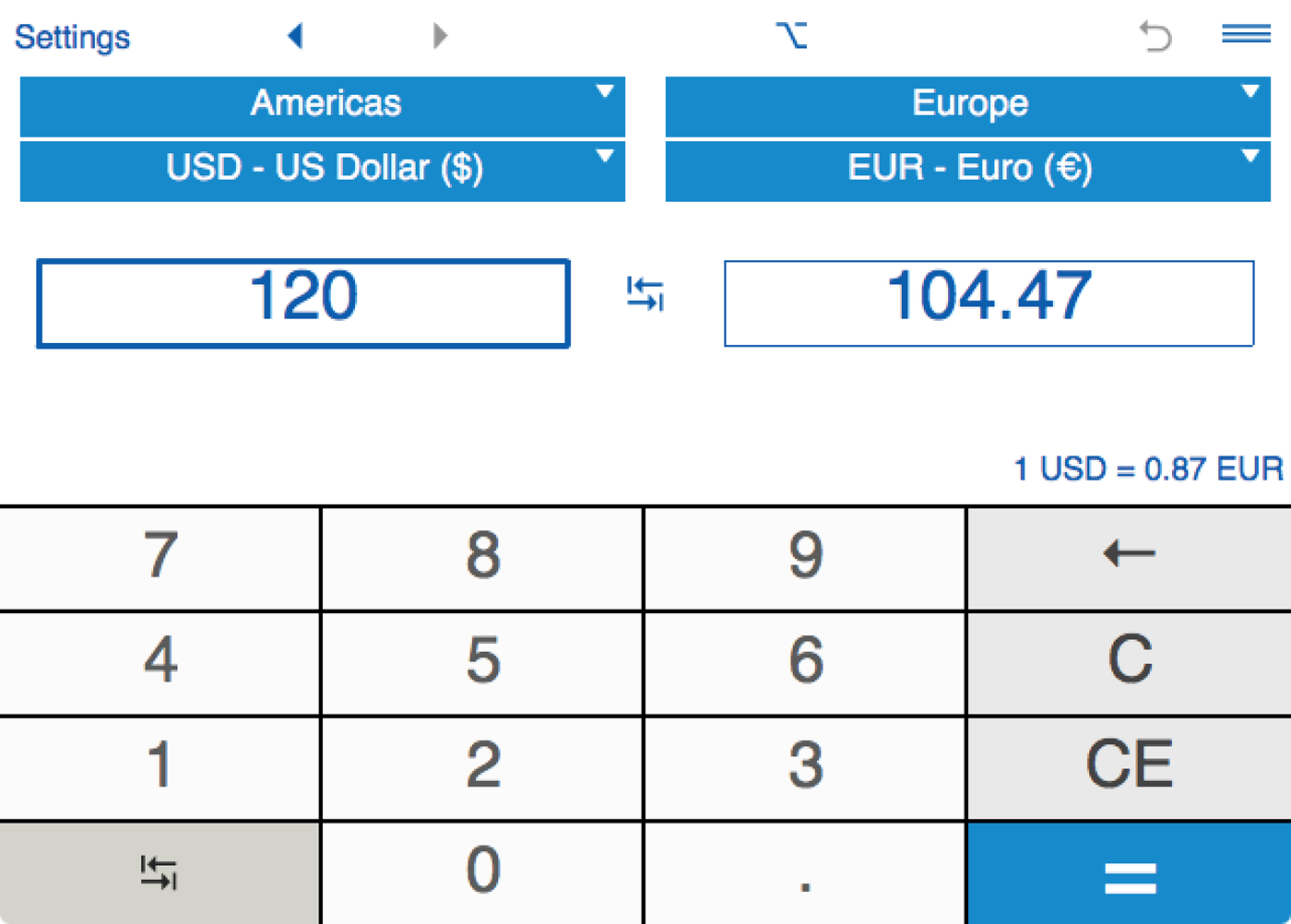Image resolution: width=1291 pixels, height=924 pixels.
Task: Open the hamburger menu icon
Action: point(1246,34)
